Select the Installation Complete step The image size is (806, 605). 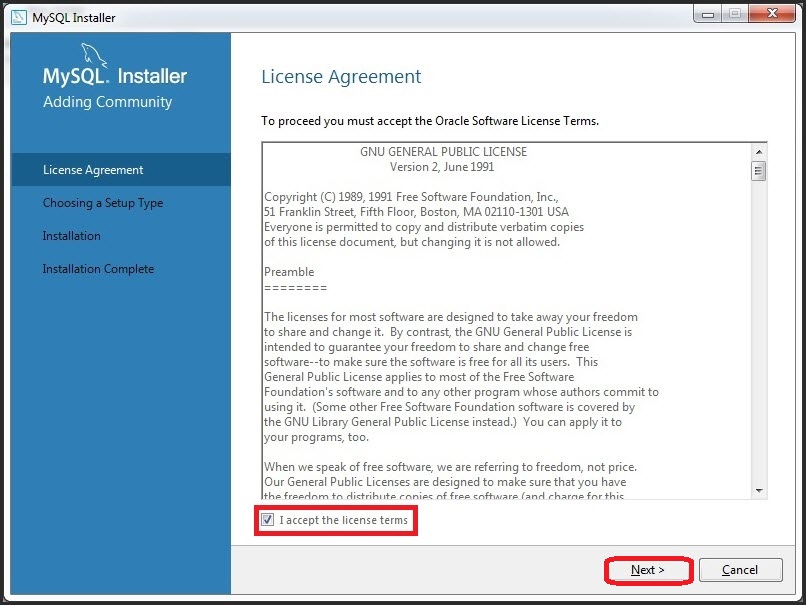(98, 269)
